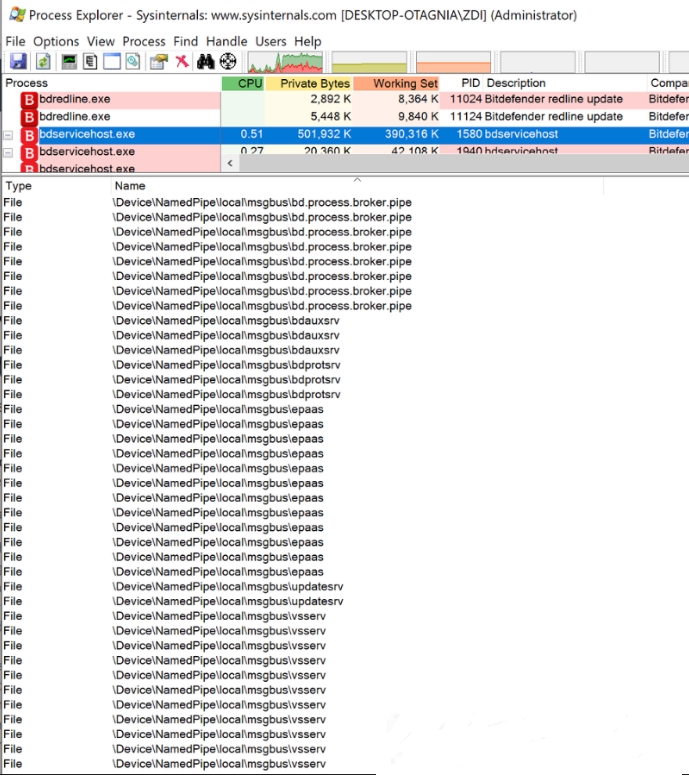Toggle Show Process Tree toolbar icon

(90, 61)
